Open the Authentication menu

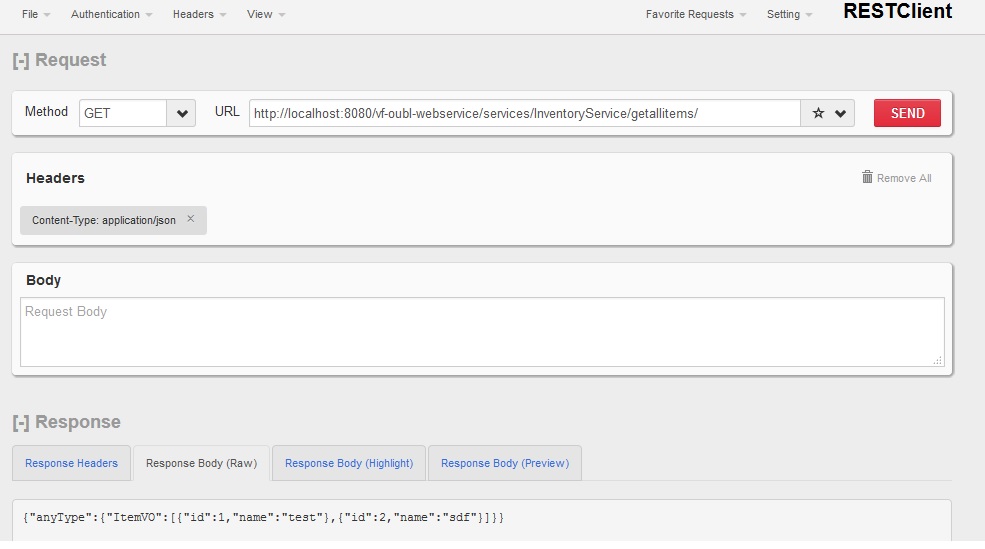[111, 15]
